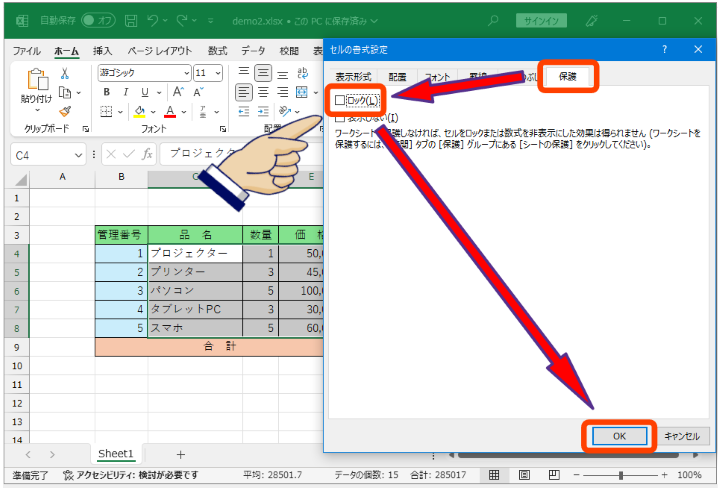Open the 挿入 ribbon tab

103,50
